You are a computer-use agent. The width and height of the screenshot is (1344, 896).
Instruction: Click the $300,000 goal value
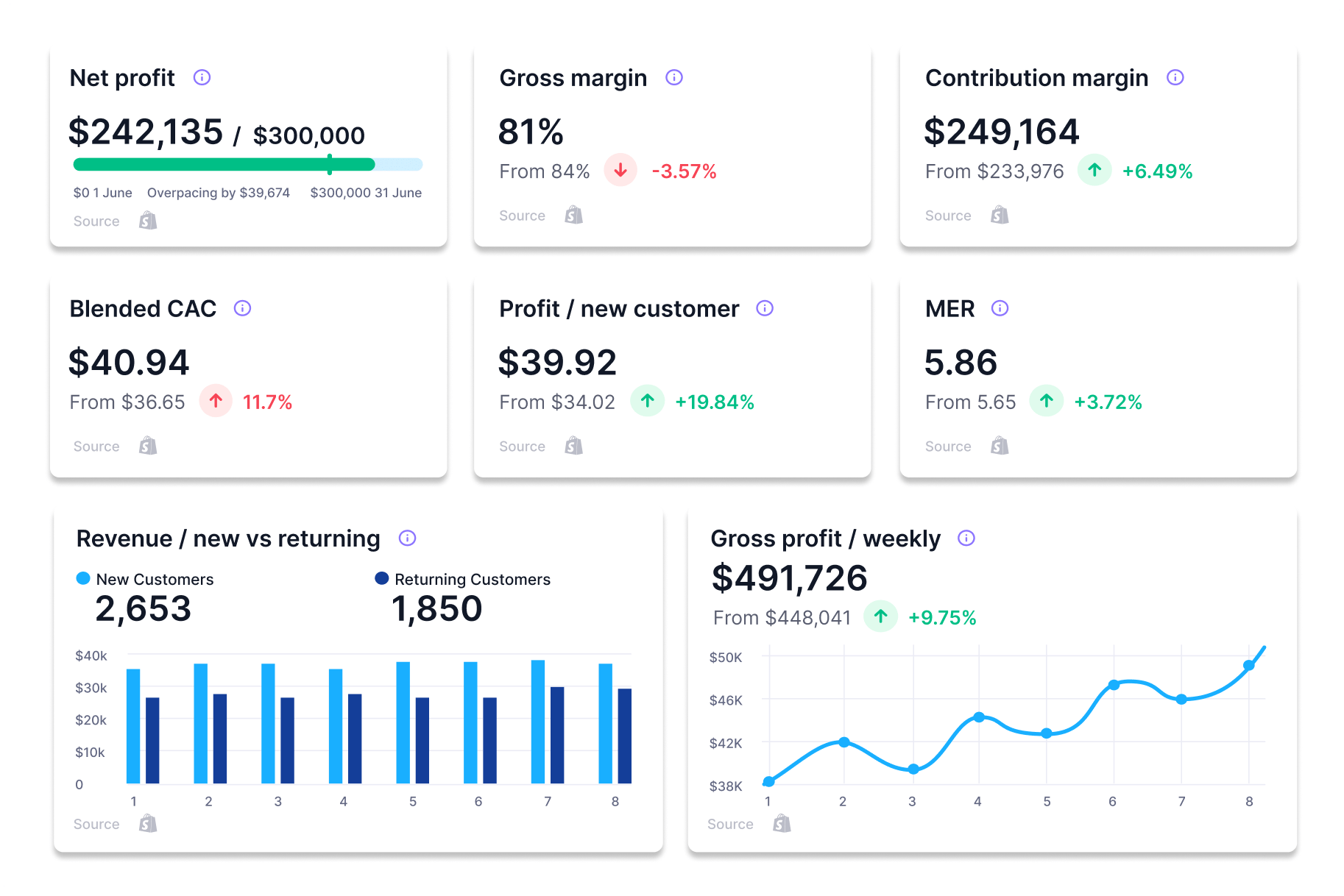click(x=309, y=135)
